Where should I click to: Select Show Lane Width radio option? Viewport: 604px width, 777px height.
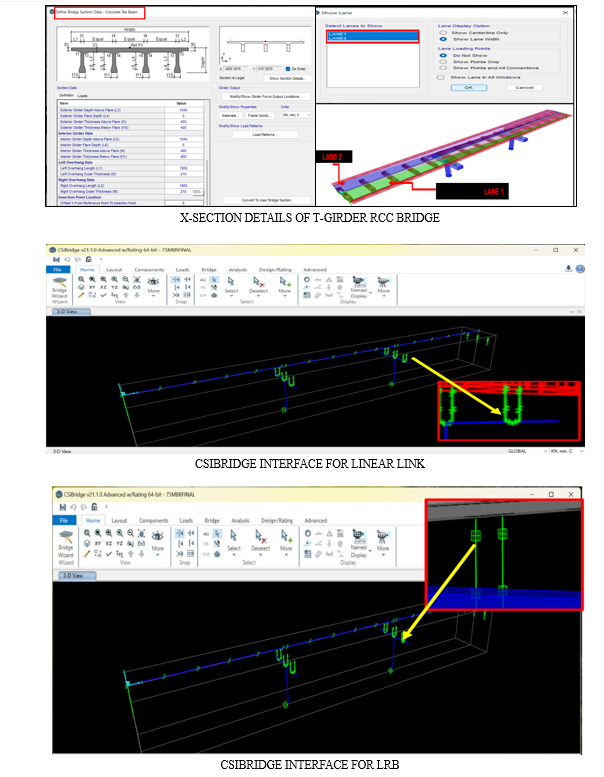[443, 39]
